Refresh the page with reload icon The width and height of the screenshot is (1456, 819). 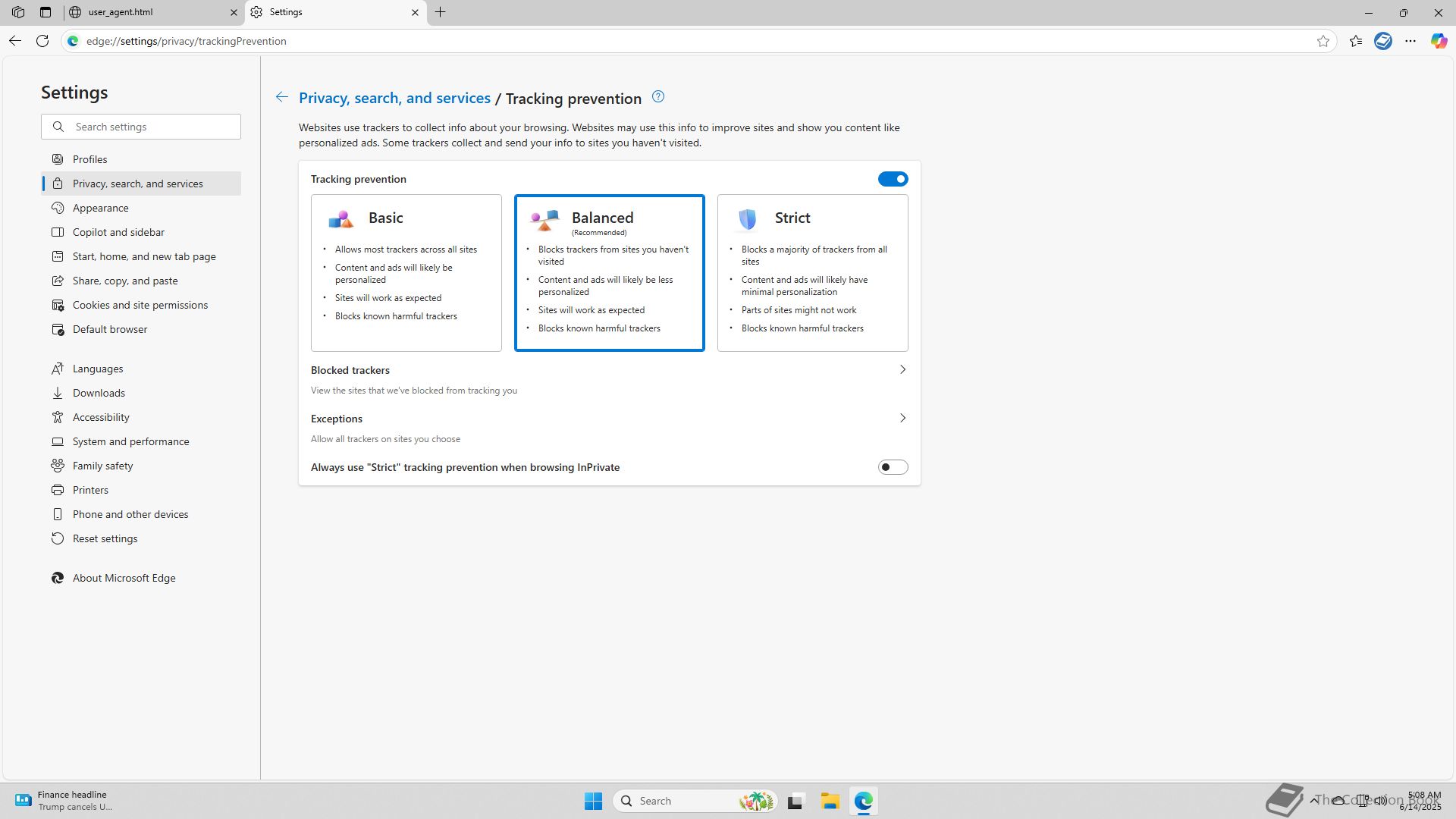(x=42, y=41)
